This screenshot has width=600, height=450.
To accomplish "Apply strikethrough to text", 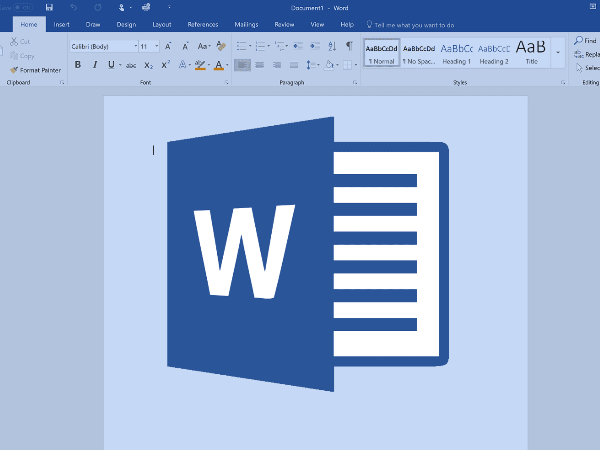I will pyautogui.click(x=131, y=65).
